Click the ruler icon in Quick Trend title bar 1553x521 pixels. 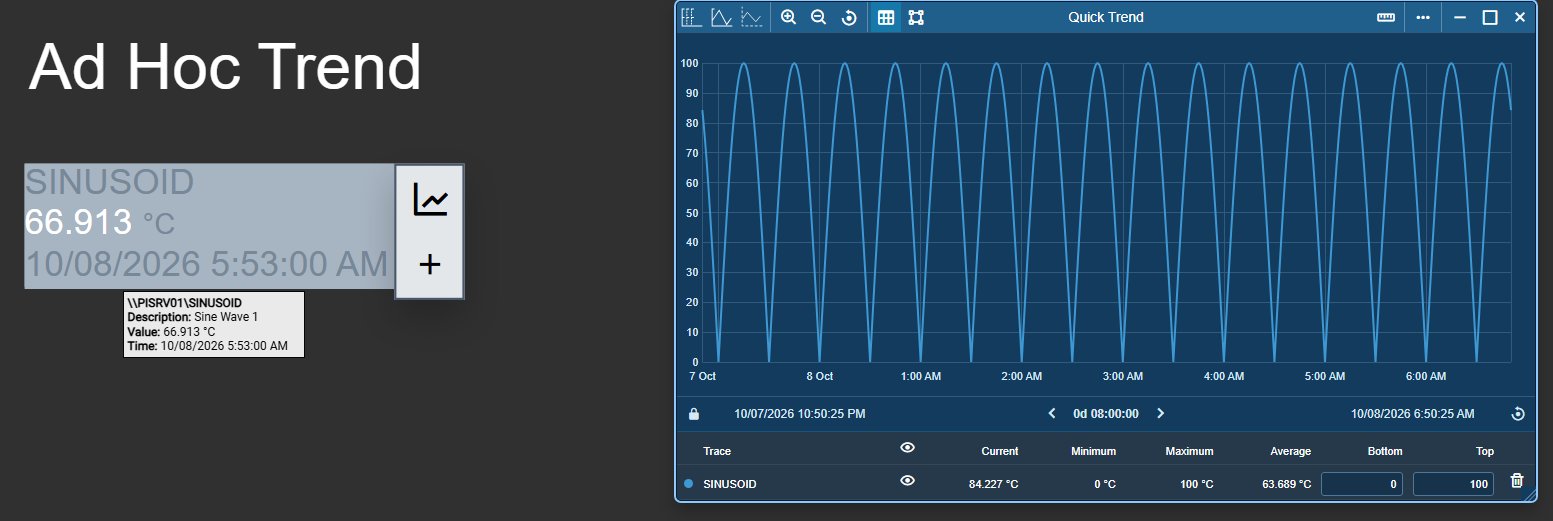1386,17
